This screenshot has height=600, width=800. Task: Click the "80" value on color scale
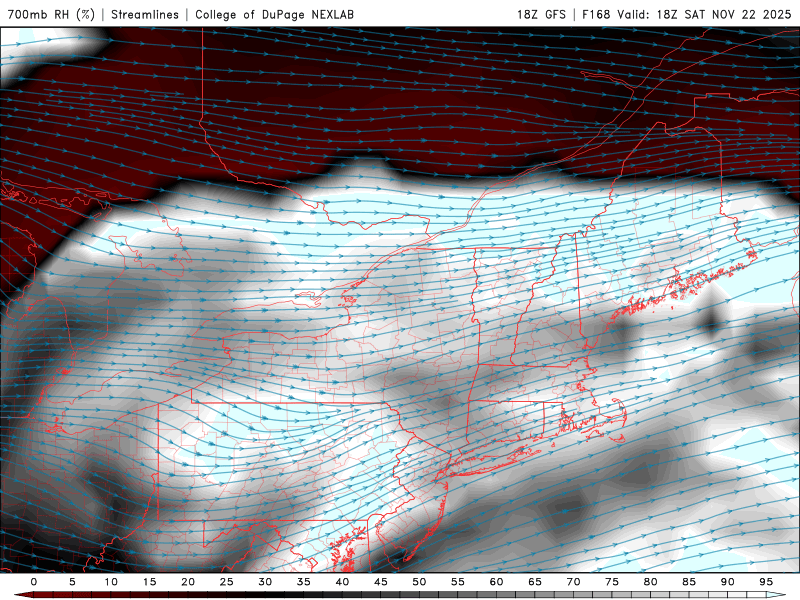coord(650,582)
